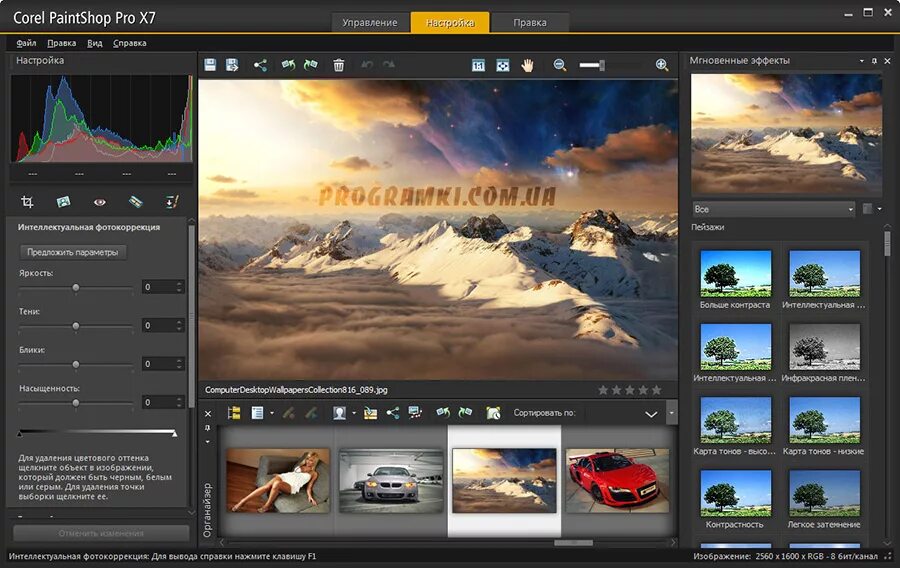
Task: Select the Straighten tool icon
Action: [x=63, y=201]
